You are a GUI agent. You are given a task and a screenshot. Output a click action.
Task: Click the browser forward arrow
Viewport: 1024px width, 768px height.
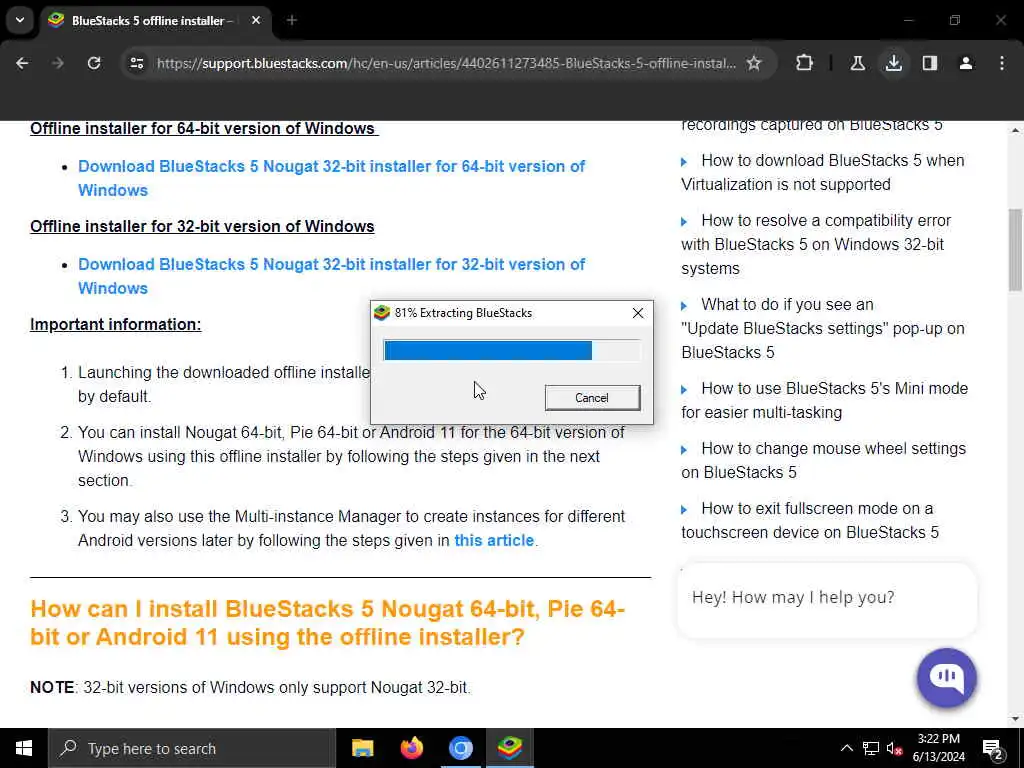click(57, 63)
